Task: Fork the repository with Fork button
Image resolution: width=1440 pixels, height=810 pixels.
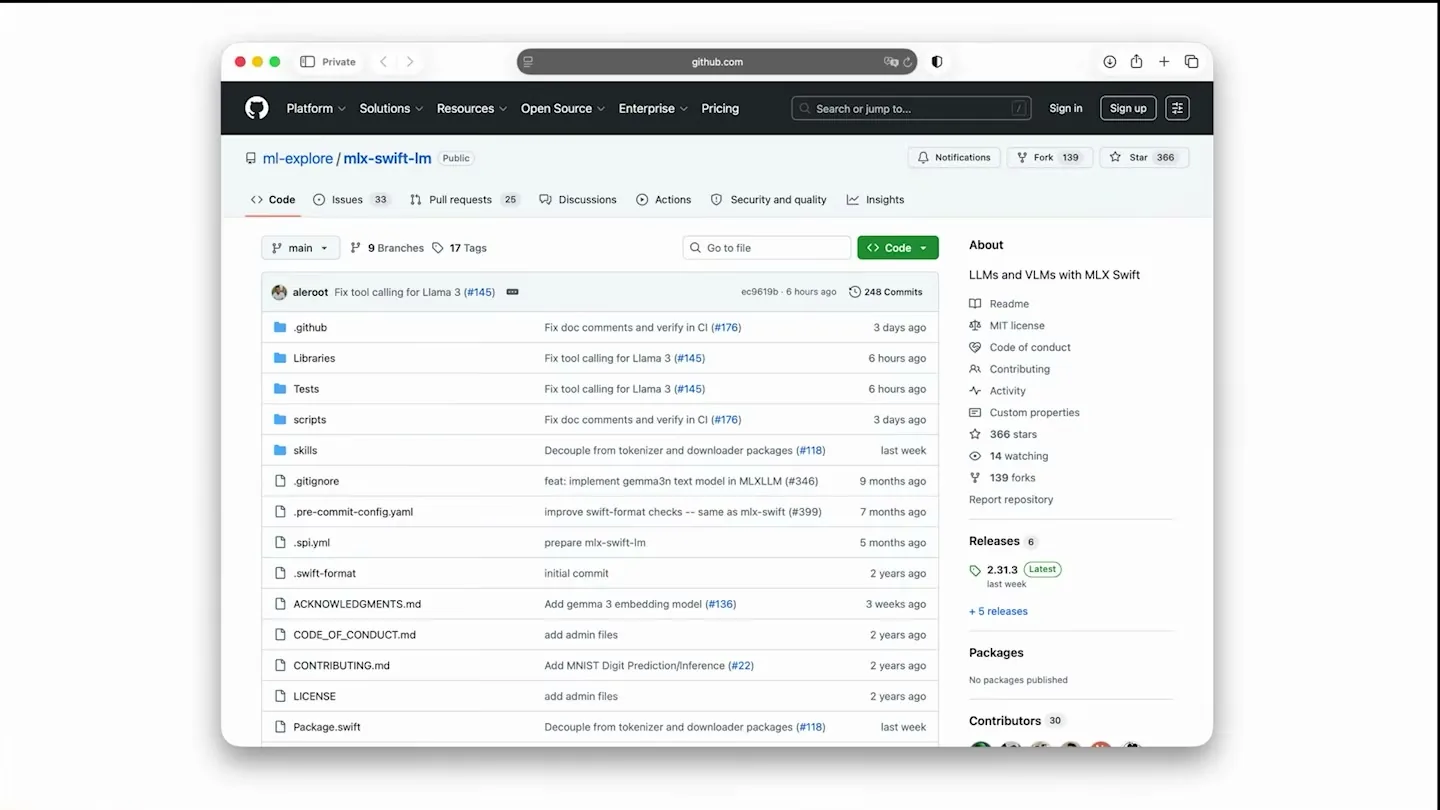Action: pos(1049,158)
